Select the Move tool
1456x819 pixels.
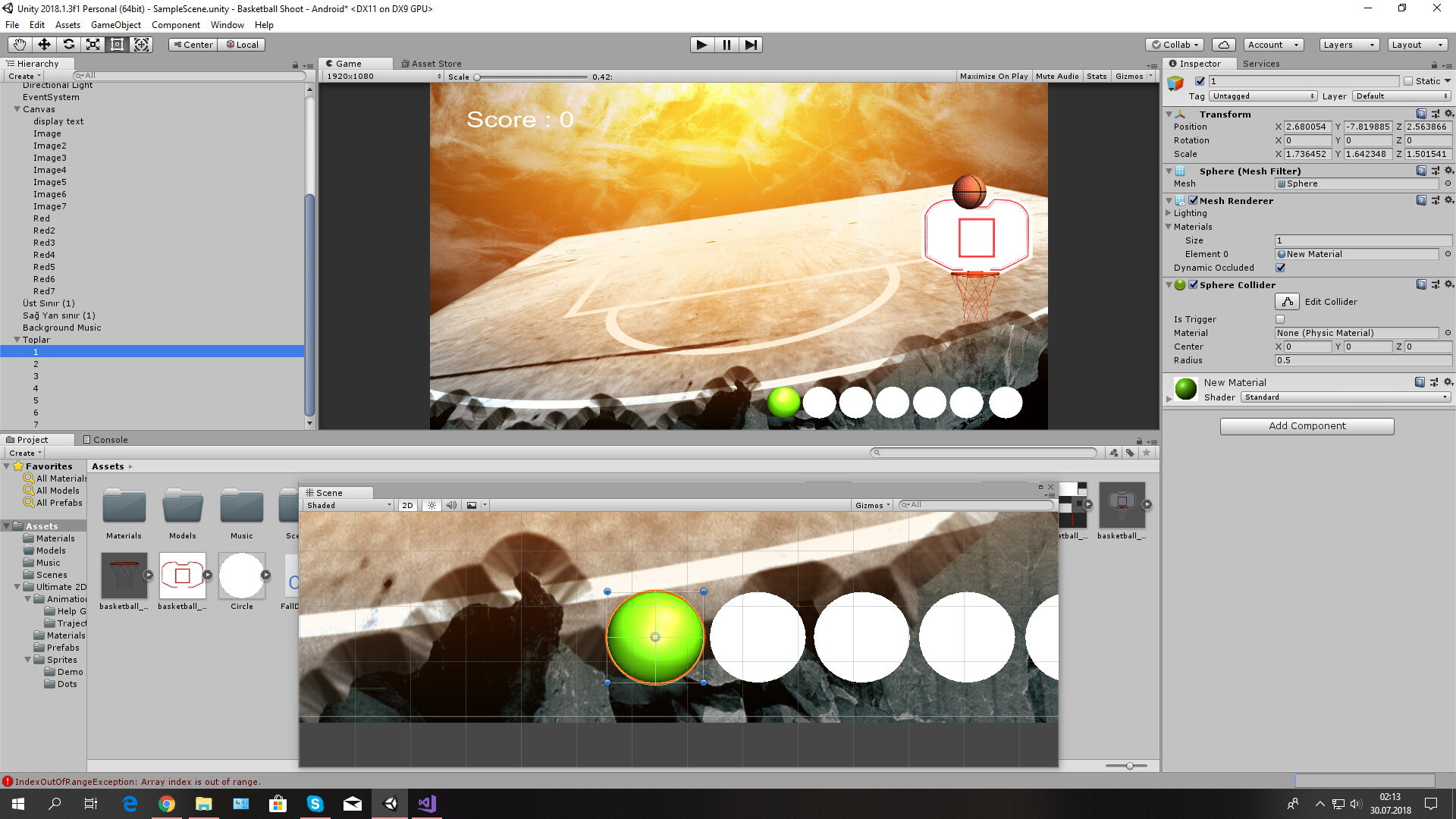point(44,45)
